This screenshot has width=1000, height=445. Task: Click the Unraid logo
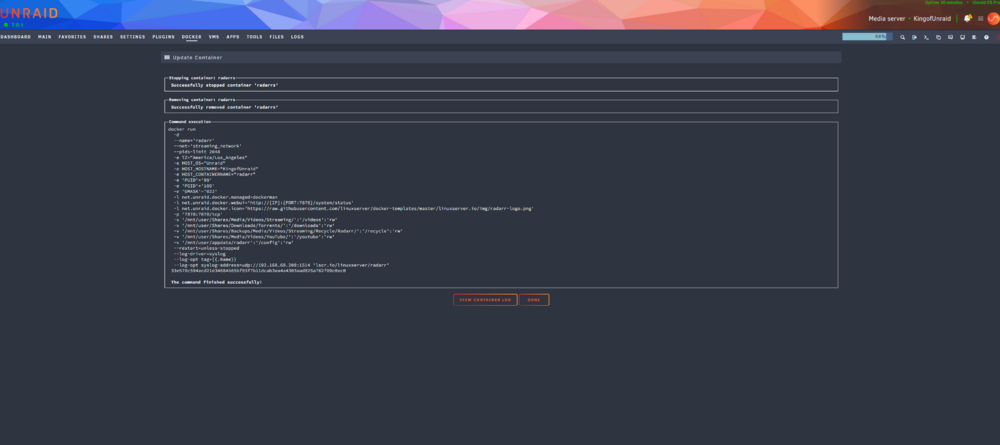[29, 13]
